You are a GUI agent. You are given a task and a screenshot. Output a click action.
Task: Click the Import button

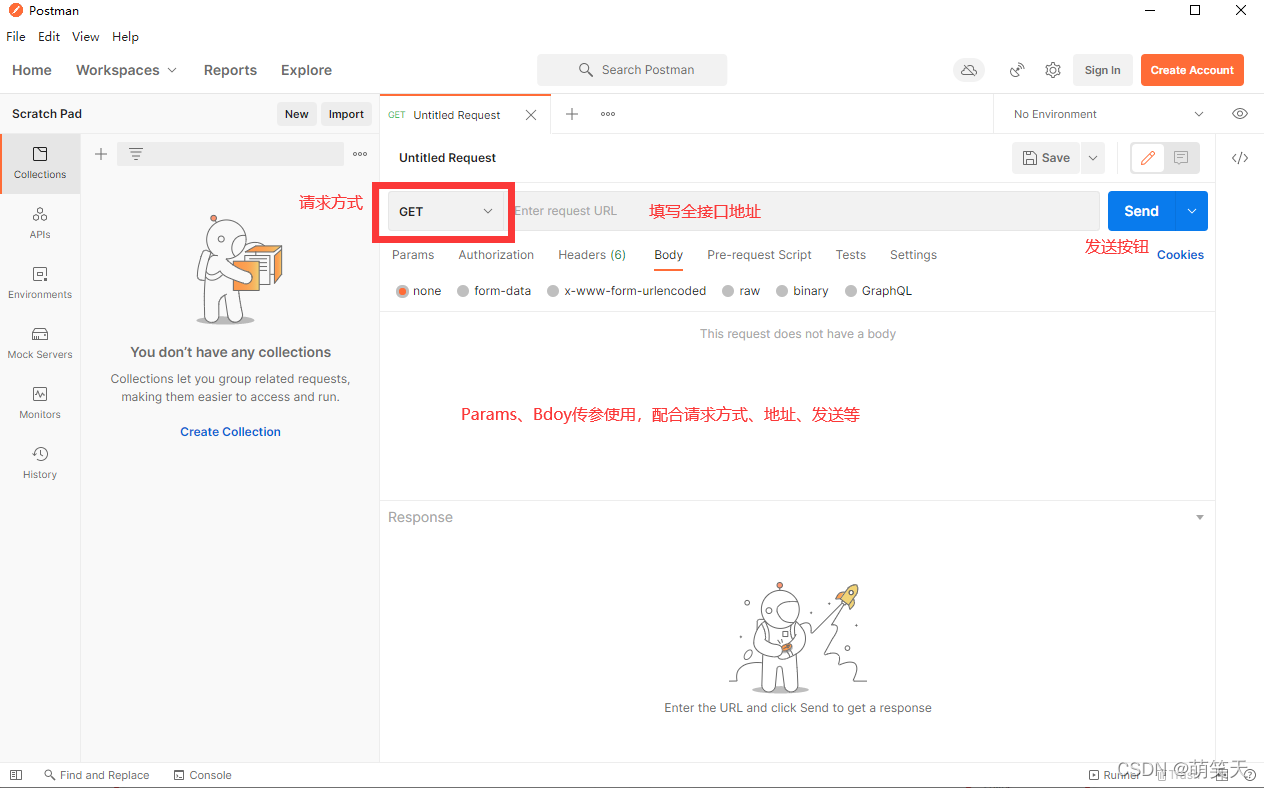coord(346,114)
